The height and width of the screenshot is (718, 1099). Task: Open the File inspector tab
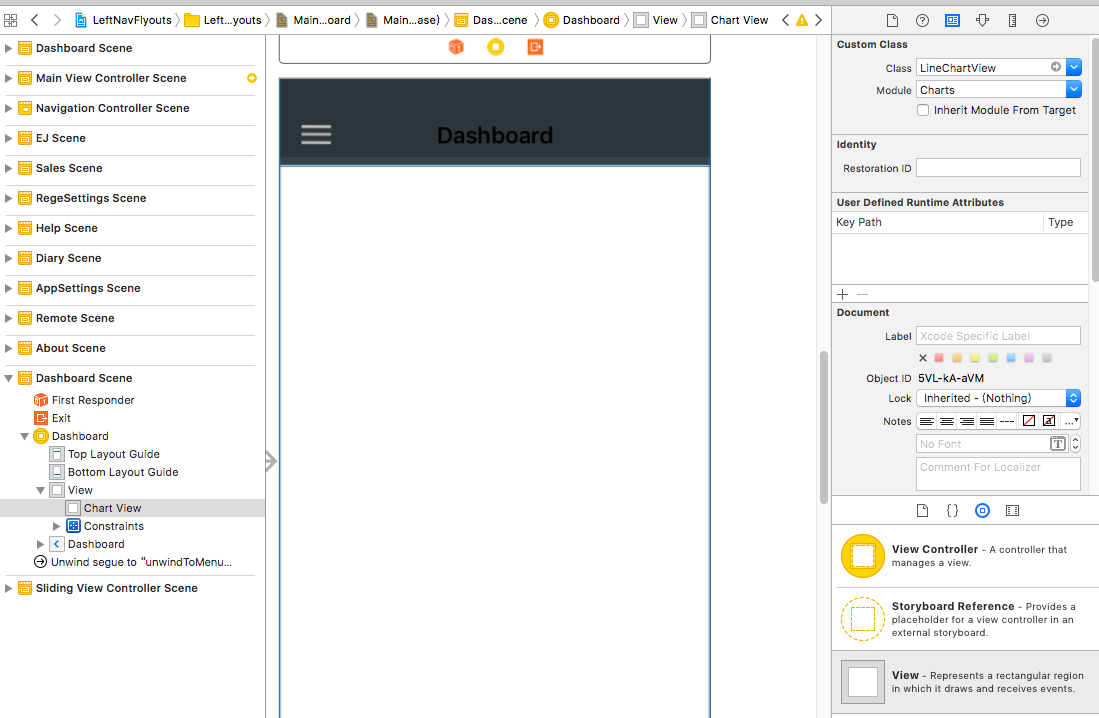pos(893,20)
